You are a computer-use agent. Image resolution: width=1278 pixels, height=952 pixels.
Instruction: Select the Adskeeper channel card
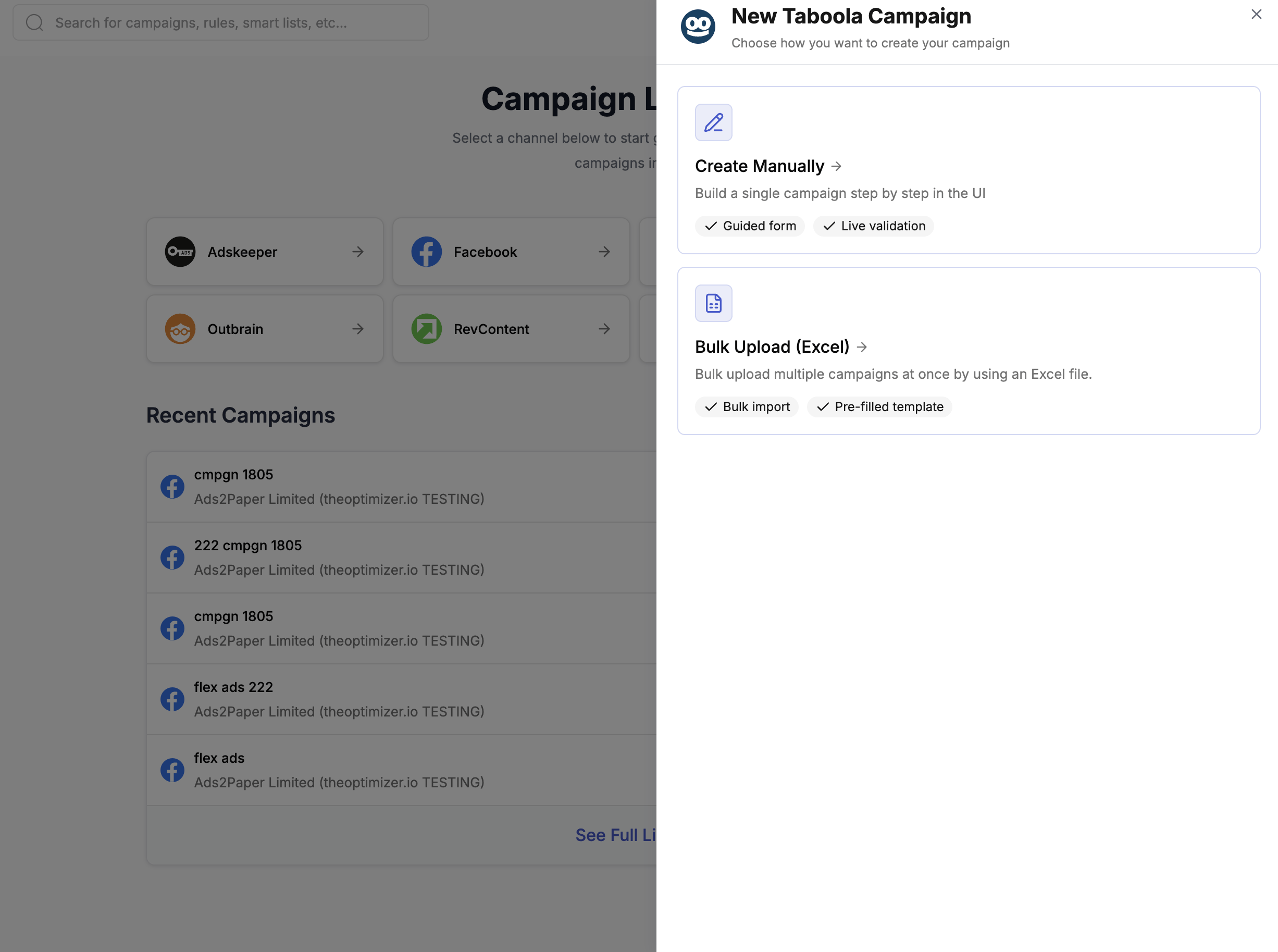pos(265,252)
